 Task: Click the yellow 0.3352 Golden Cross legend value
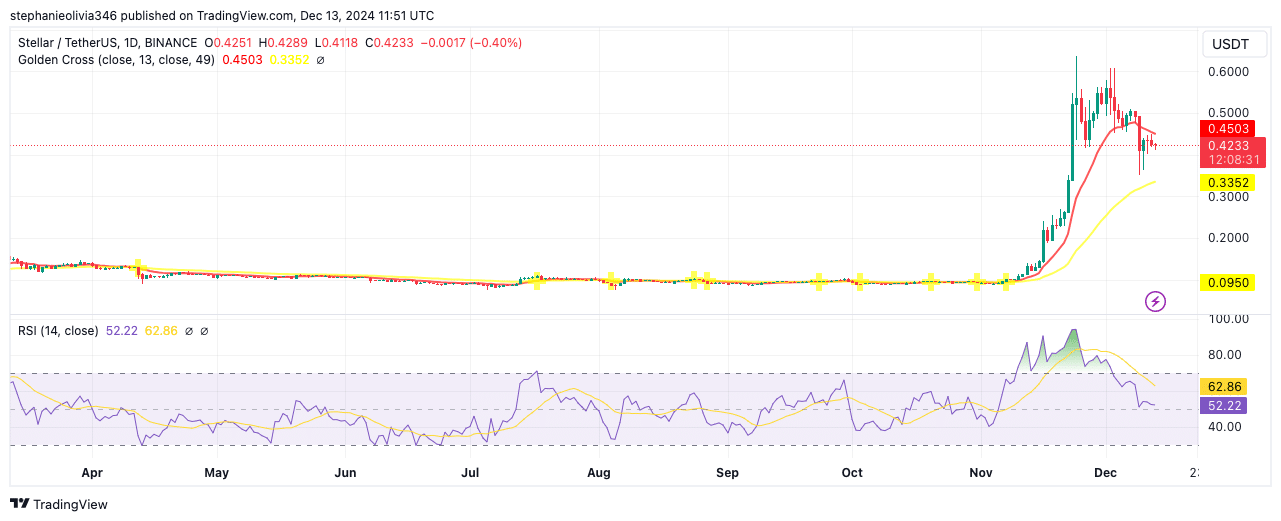pos(288,60)
